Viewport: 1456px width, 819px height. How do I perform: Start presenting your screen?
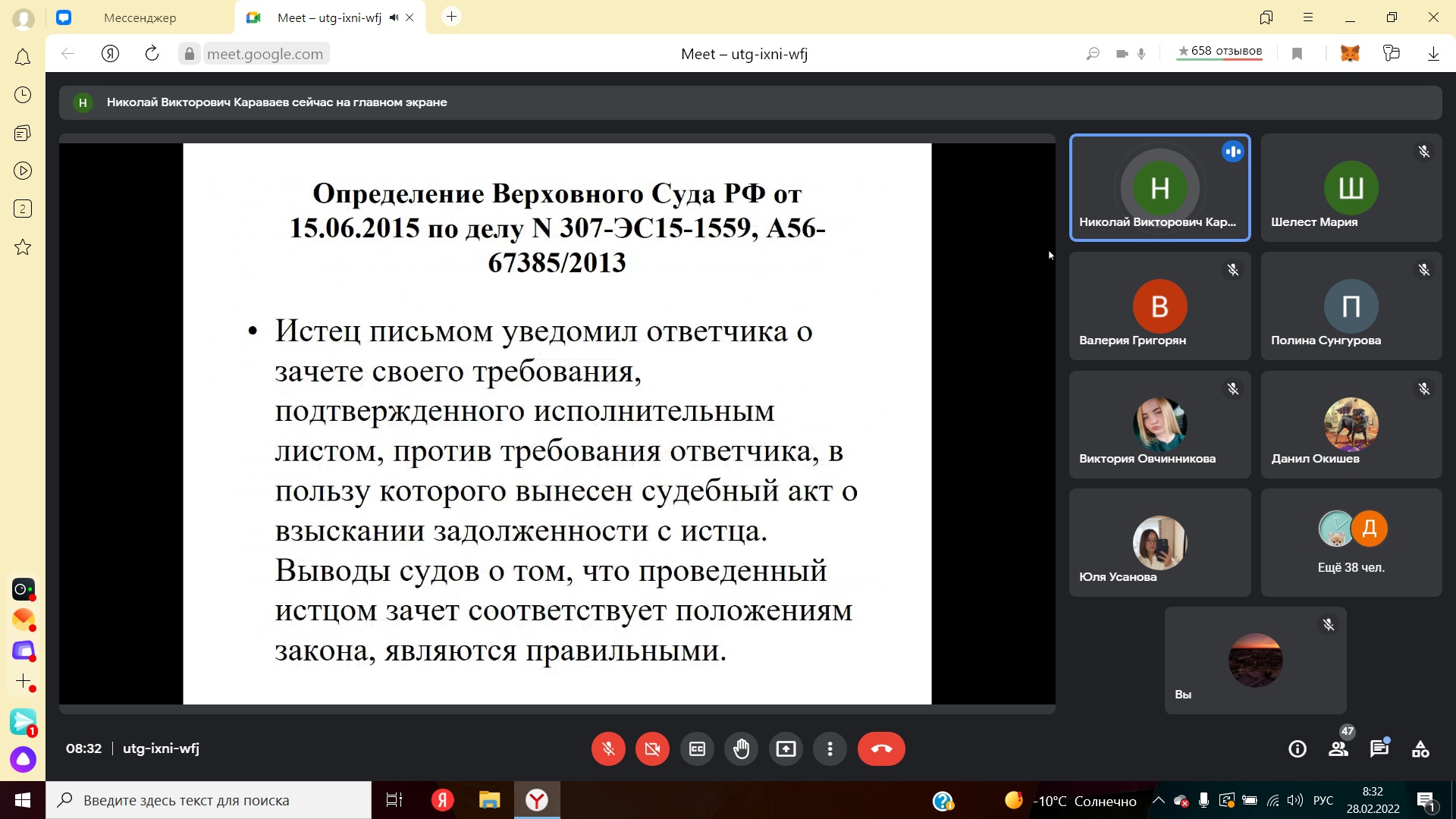786,749
